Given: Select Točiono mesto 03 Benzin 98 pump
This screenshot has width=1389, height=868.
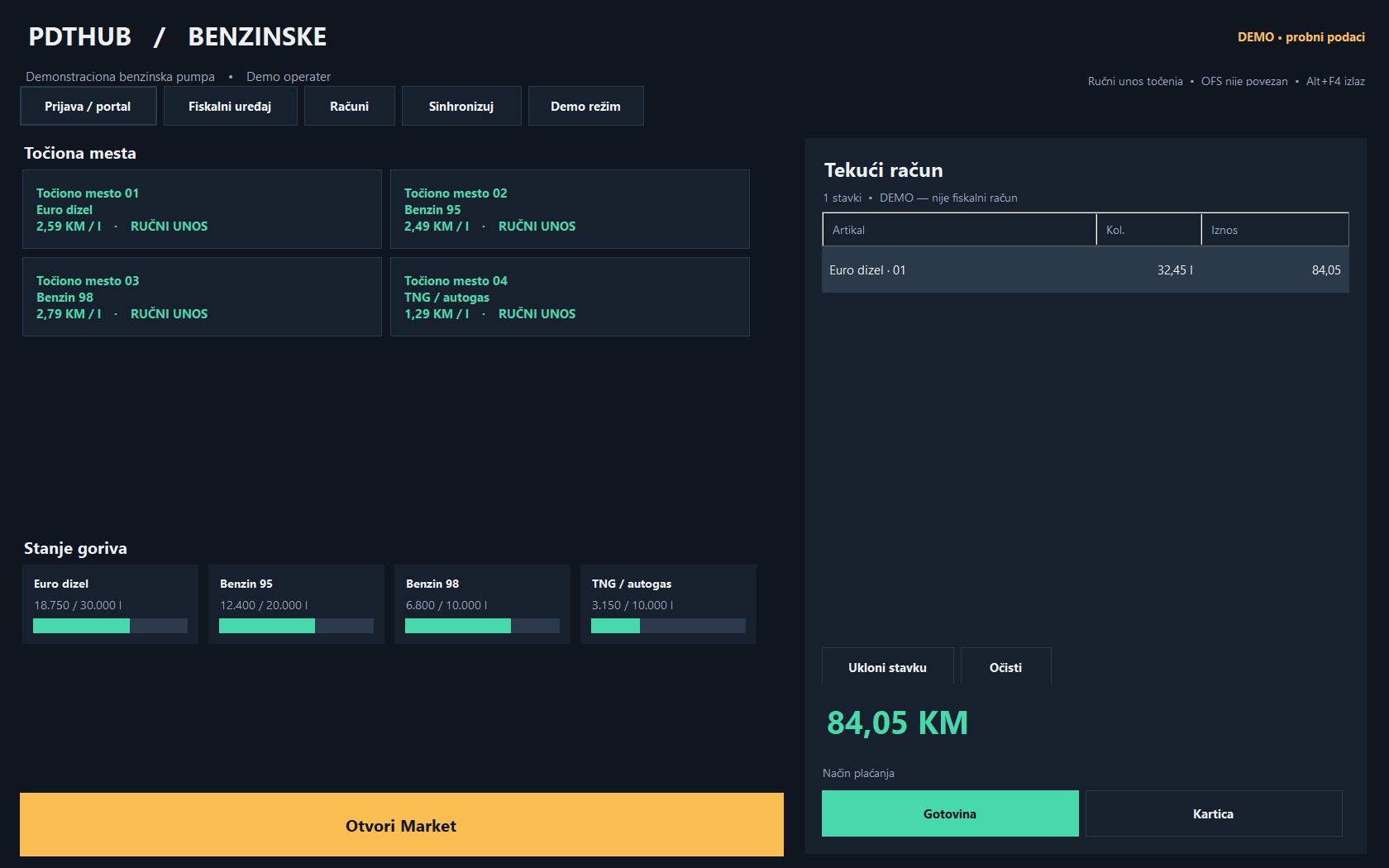Looking at the screenshot, I should [x=202, y=297].
